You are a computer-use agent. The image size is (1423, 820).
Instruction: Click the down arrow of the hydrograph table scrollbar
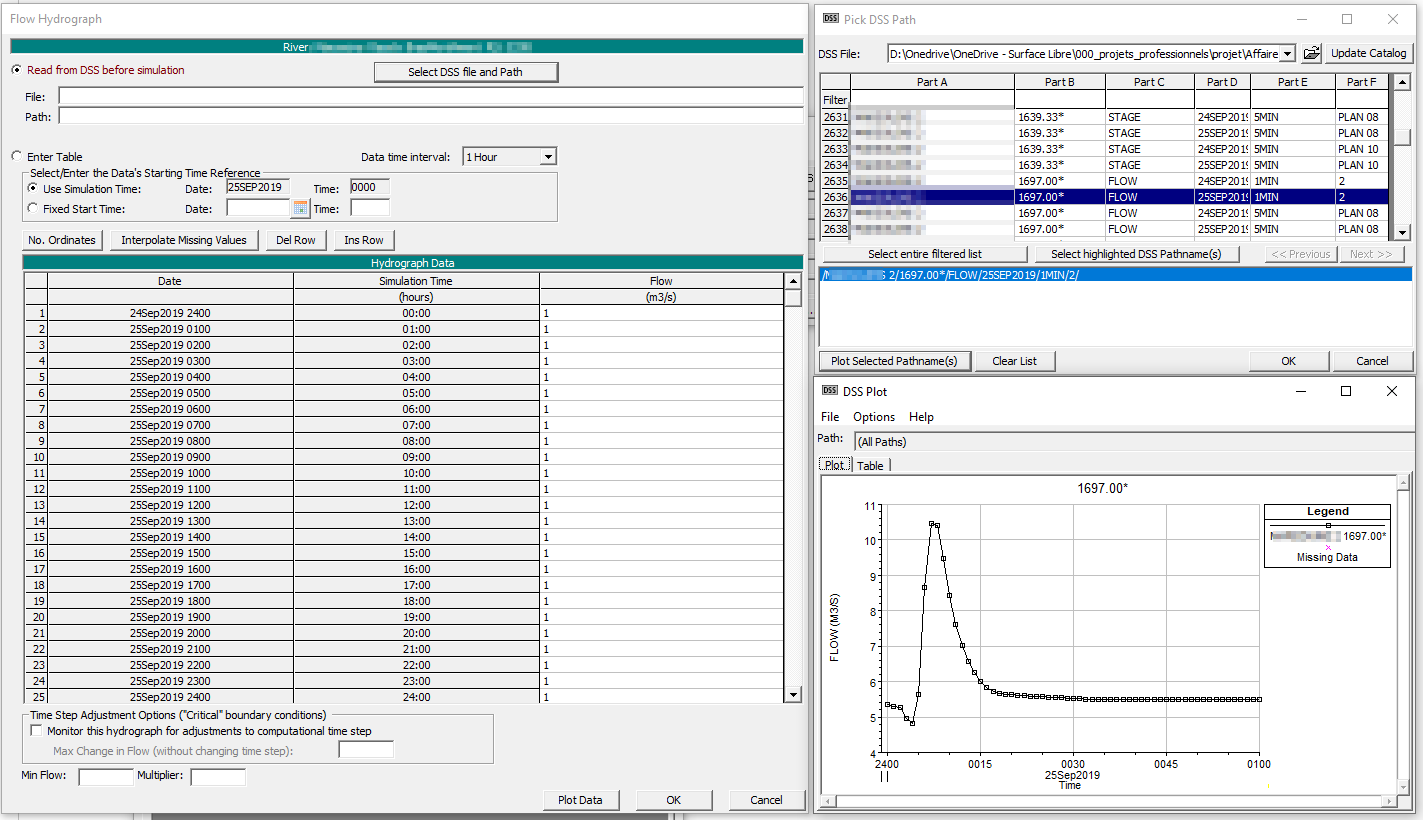coord(793,695)
